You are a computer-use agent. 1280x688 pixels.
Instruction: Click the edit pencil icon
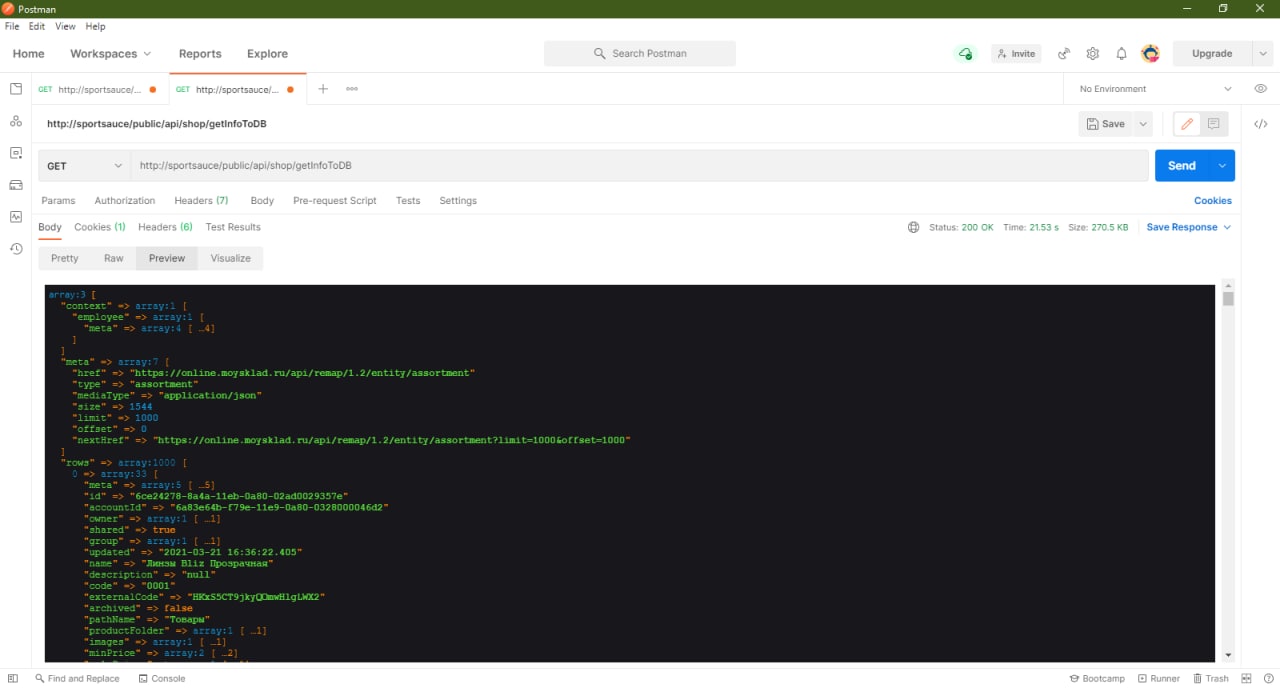pyautogui.click(x=1187, y=124)
